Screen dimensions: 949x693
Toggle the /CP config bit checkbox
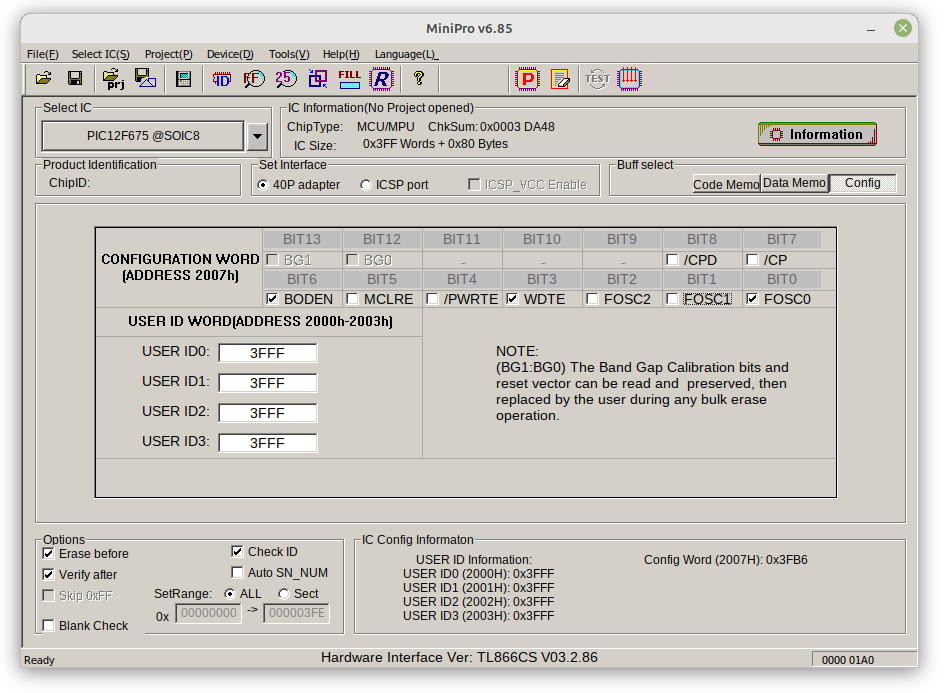point(752,260)
